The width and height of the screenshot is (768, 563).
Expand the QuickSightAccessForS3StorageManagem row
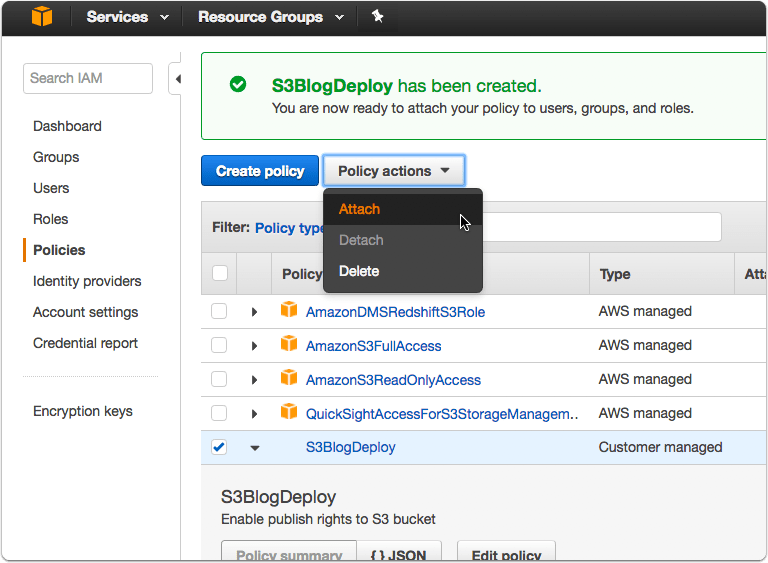point(254,414)
